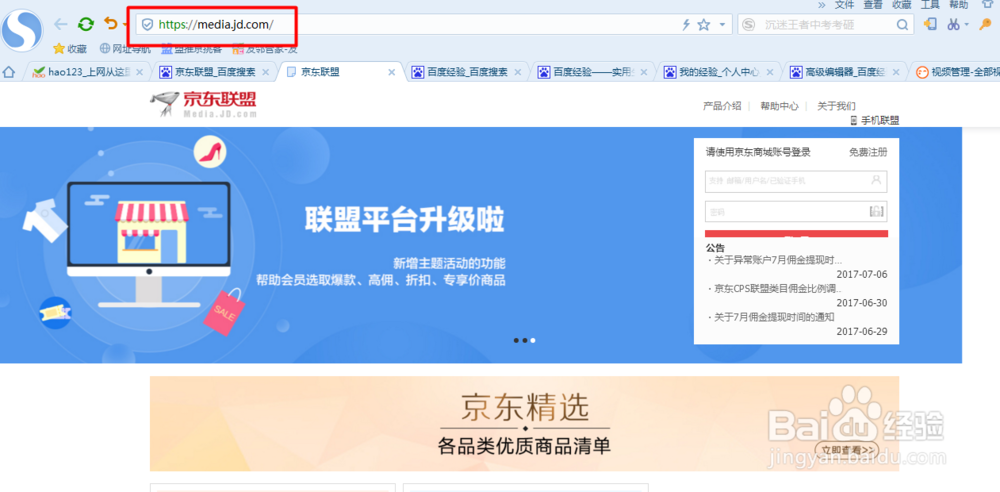Open 产品介绍 link
1000x492 pixels.
pyautogui.click(x=722, y=106)
